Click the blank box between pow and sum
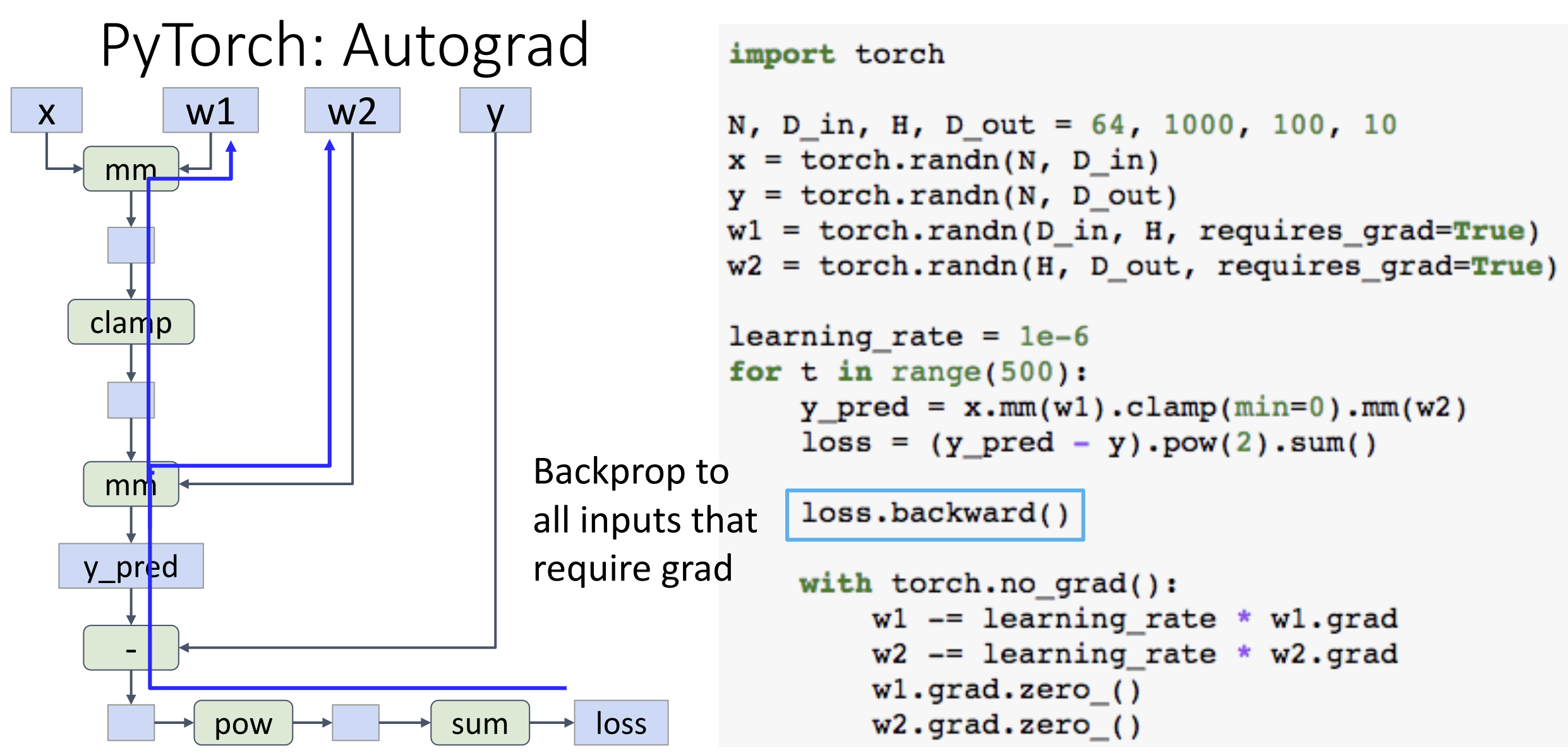This screenshot has width=1568, height=753. pyautogui.click(x=356, y=723)
